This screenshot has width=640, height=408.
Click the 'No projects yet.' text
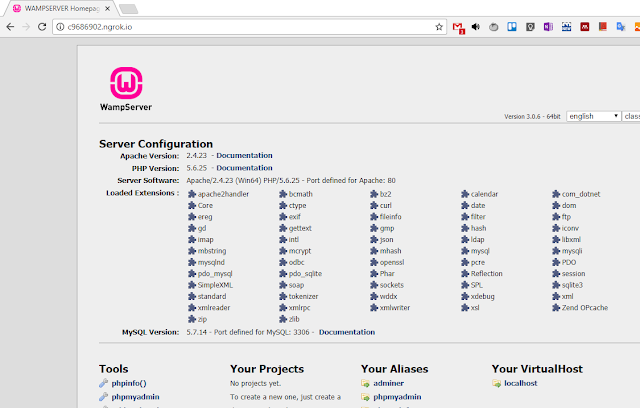256,384
